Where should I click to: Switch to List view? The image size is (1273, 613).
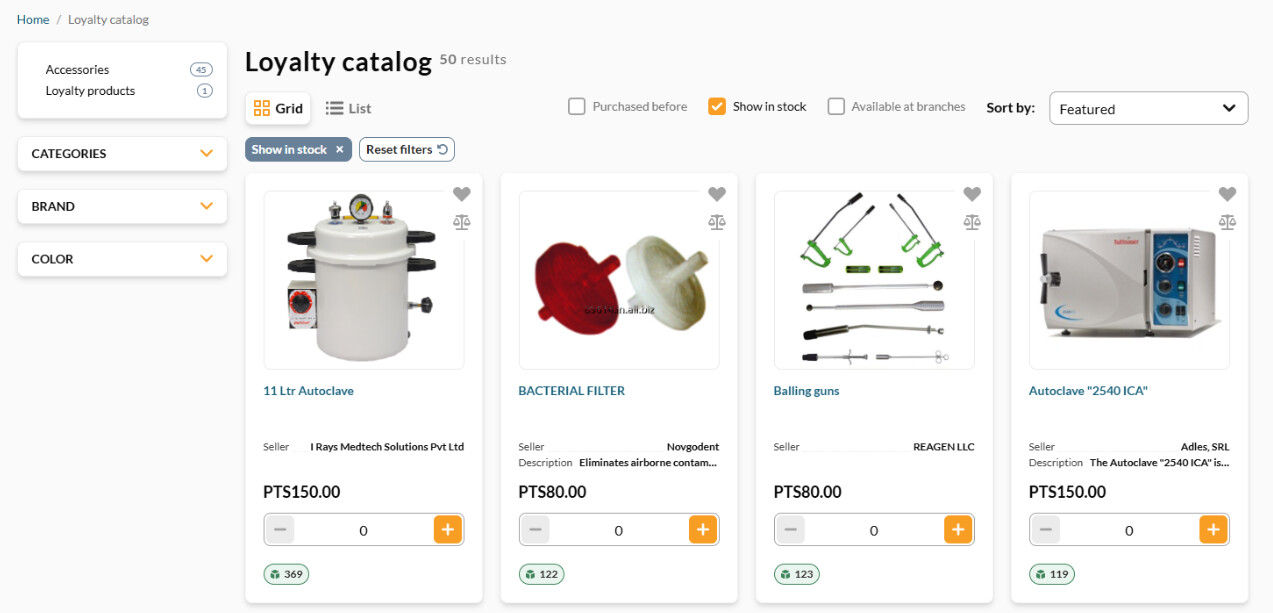tap(349, 108)
